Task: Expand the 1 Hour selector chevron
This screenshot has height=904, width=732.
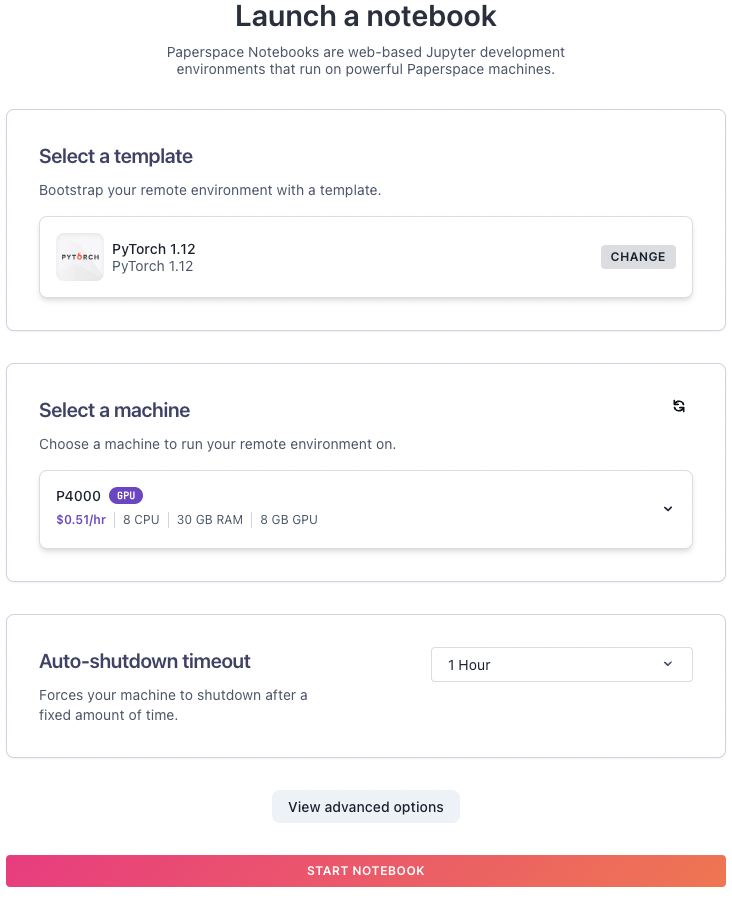Action: click(670, 664)
